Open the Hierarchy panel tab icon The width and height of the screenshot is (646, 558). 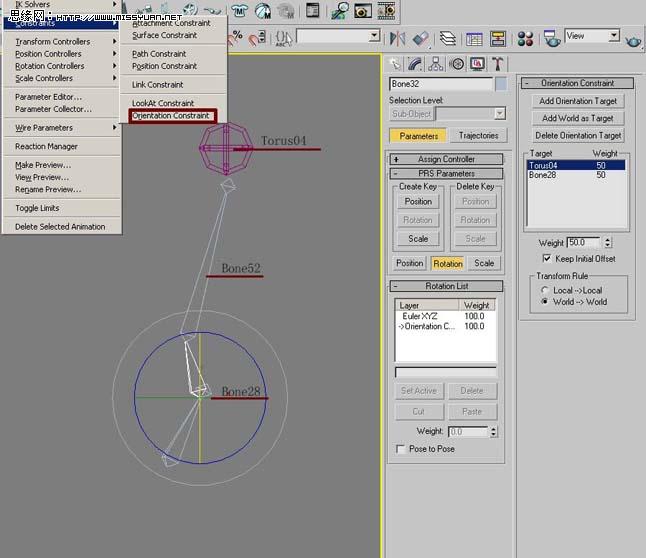435,64
